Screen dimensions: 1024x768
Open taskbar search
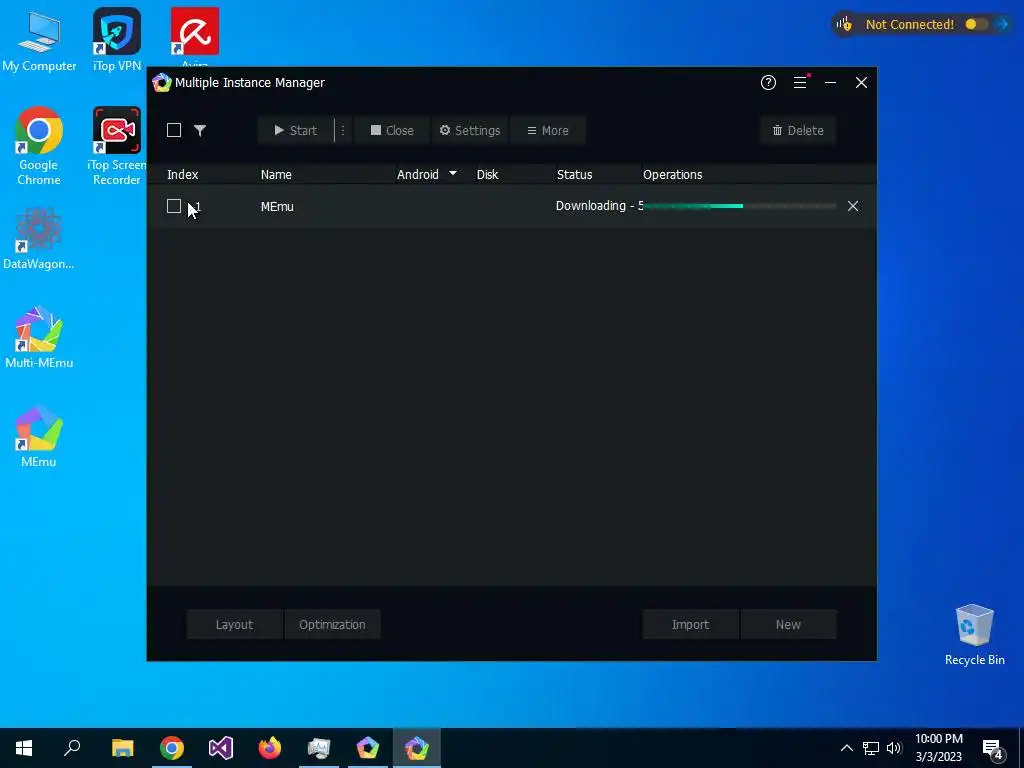click(x=72, y=748)
